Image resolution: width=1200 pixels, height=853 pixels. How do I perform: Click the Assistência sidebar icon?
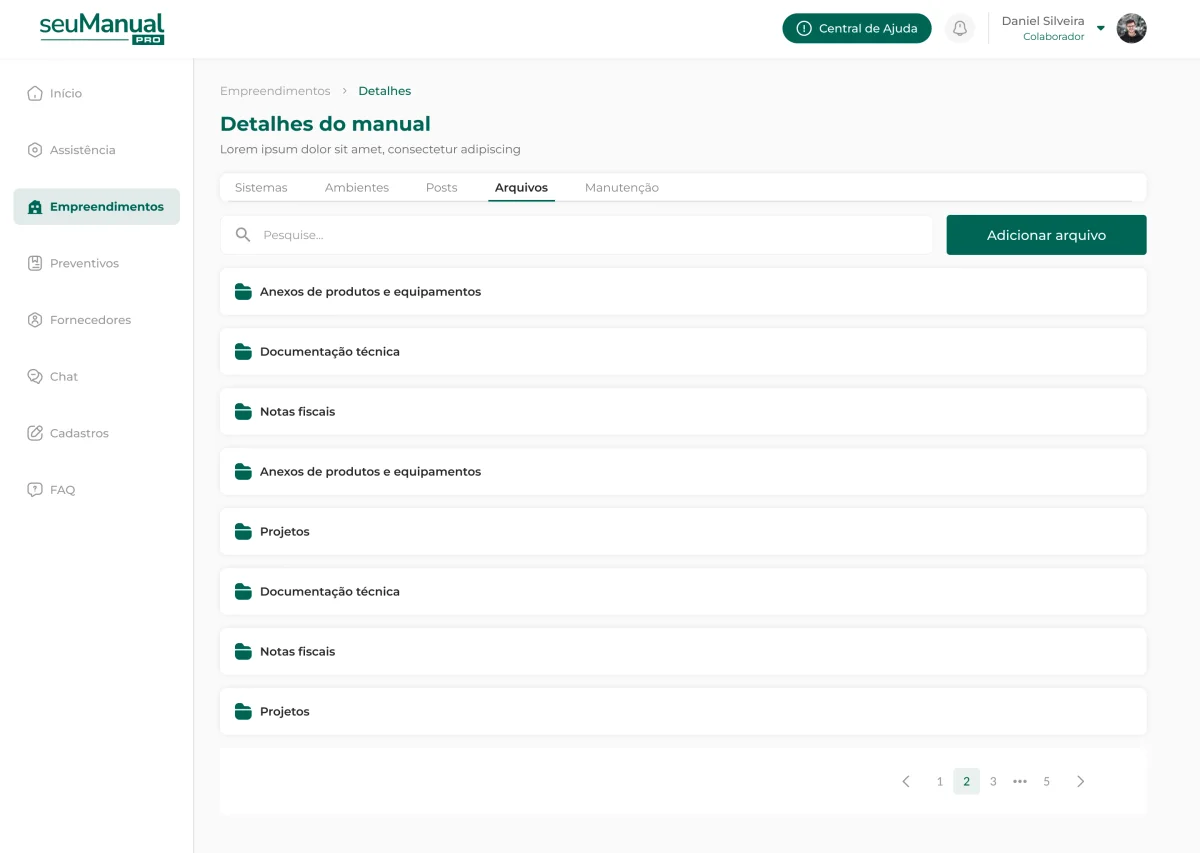coord(35,150)
